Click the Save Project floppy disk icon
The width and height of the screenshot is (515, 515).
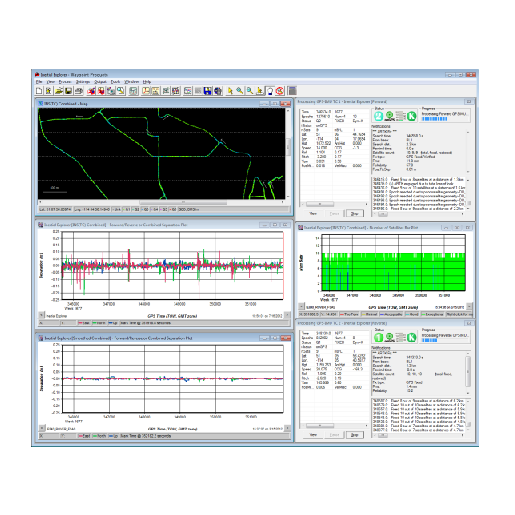click(x=68, y=91)
